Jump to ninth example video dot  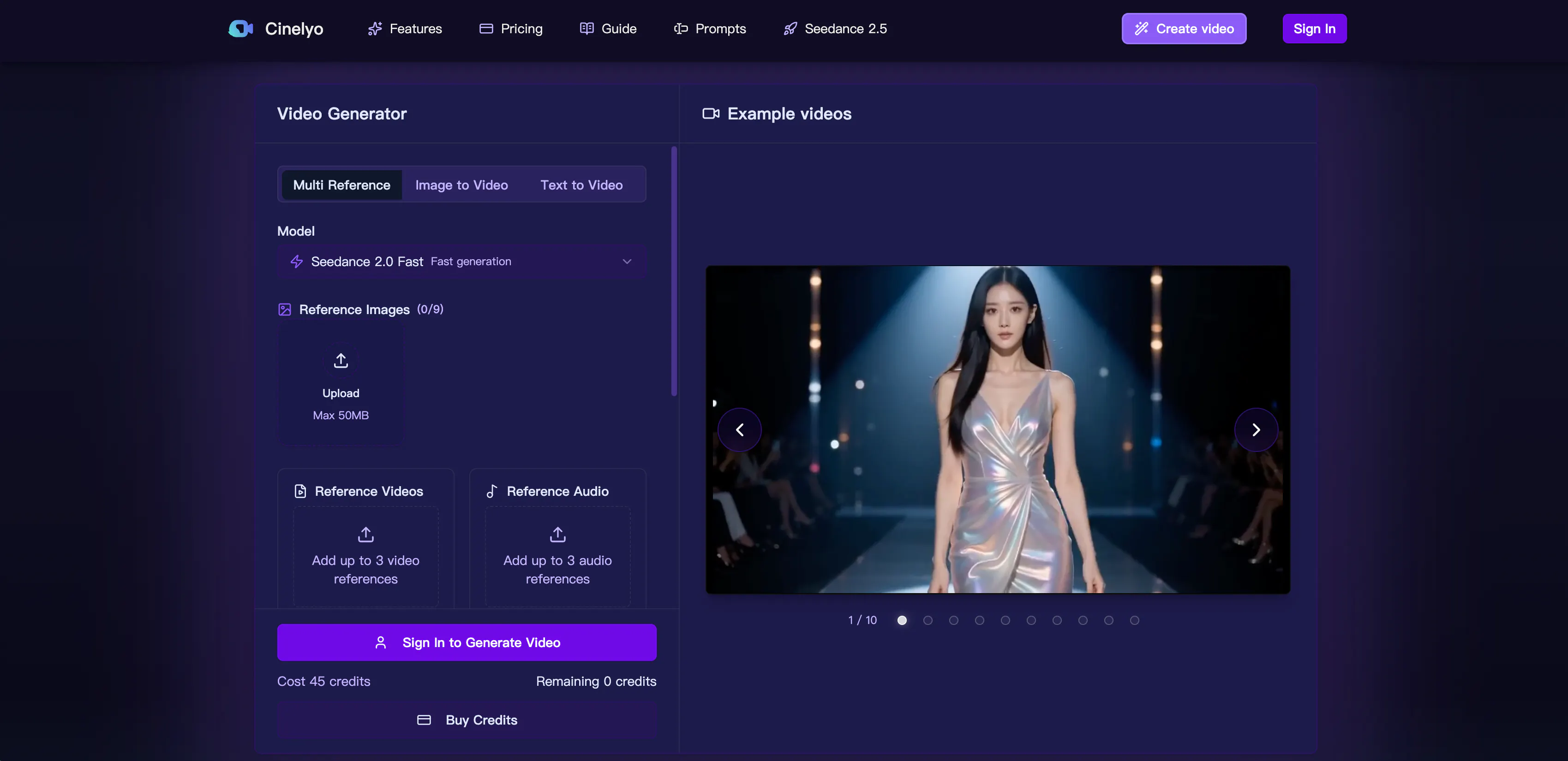[1109, 620]
